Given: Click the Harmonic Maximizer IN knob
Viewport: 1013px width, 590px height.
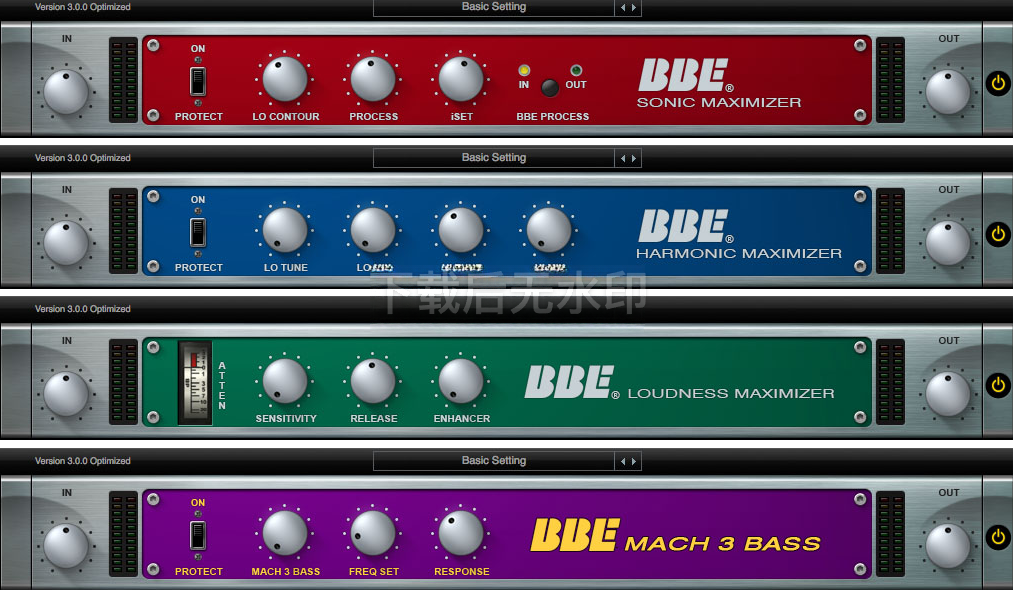Looking at the screenshot, I should 65,243.
